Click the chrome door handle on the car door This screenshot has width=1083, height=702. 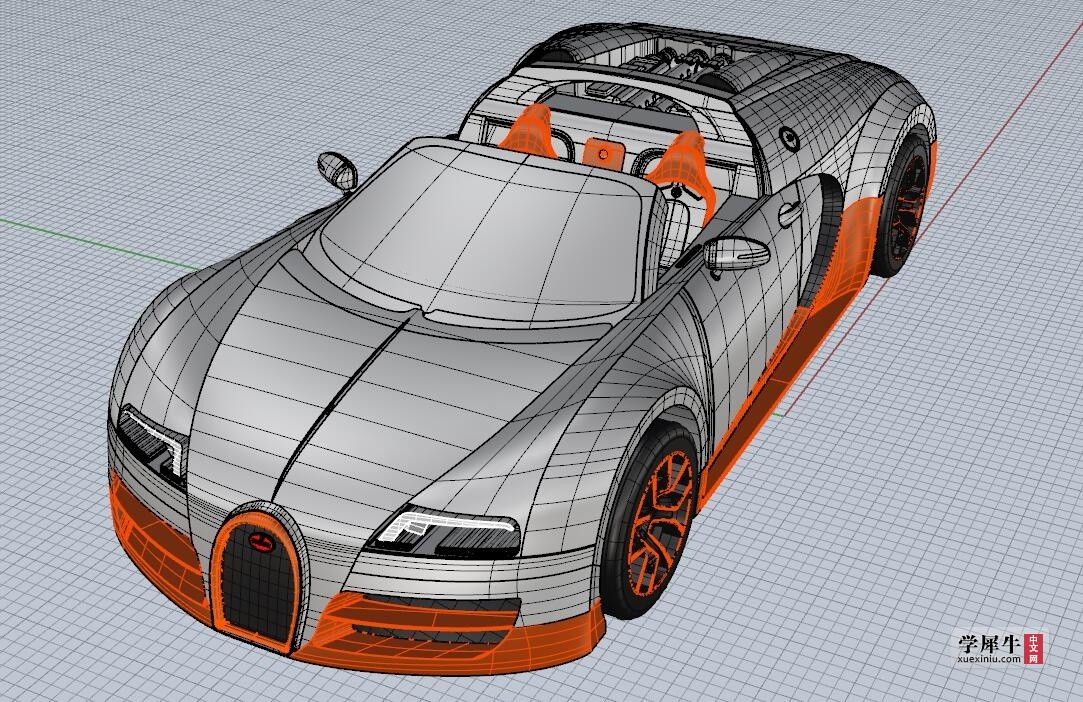coord(790,214)
